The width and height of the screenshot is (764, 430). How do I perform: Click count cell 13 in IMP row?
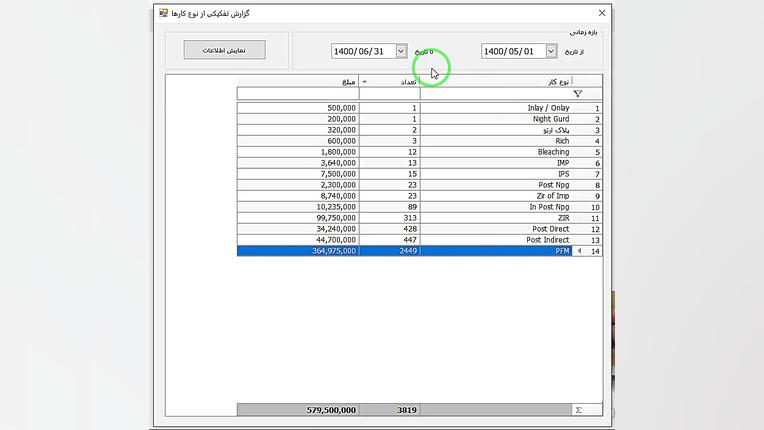(x=389, y=163)
